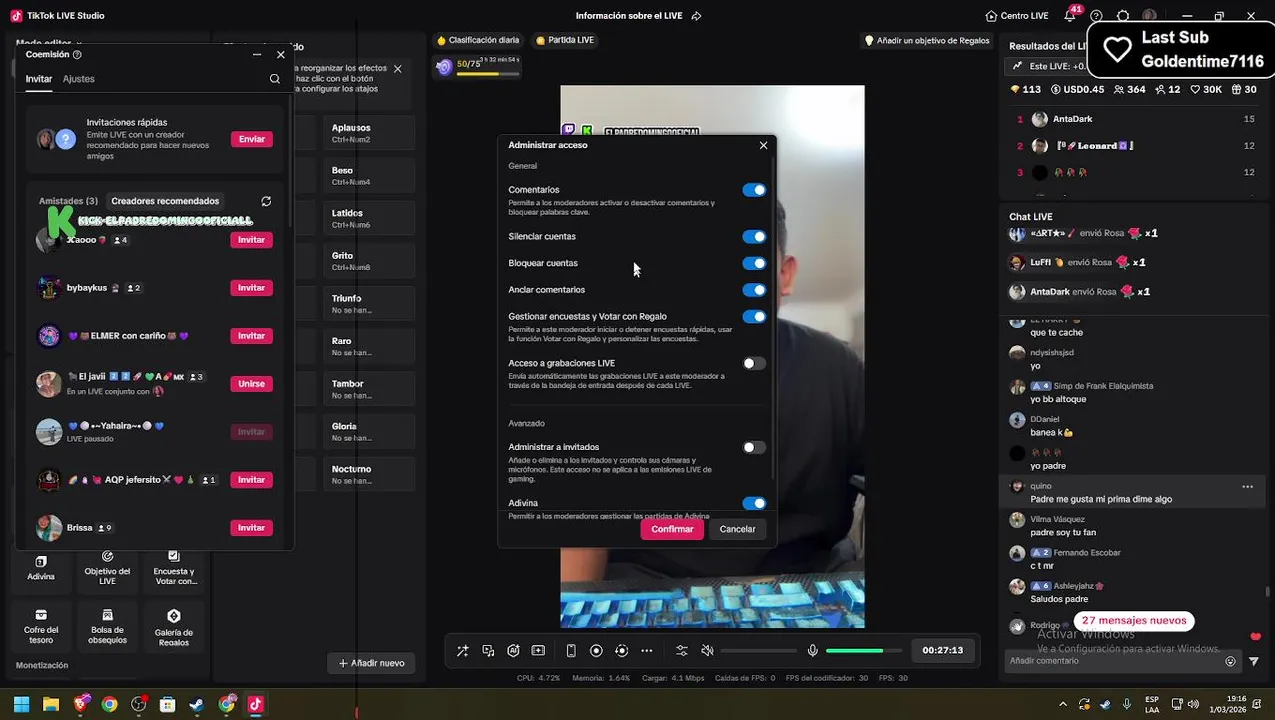Click the chat filter funnel icon
This screenshot has width=1275, height=720.
[x=1254, y=661]
